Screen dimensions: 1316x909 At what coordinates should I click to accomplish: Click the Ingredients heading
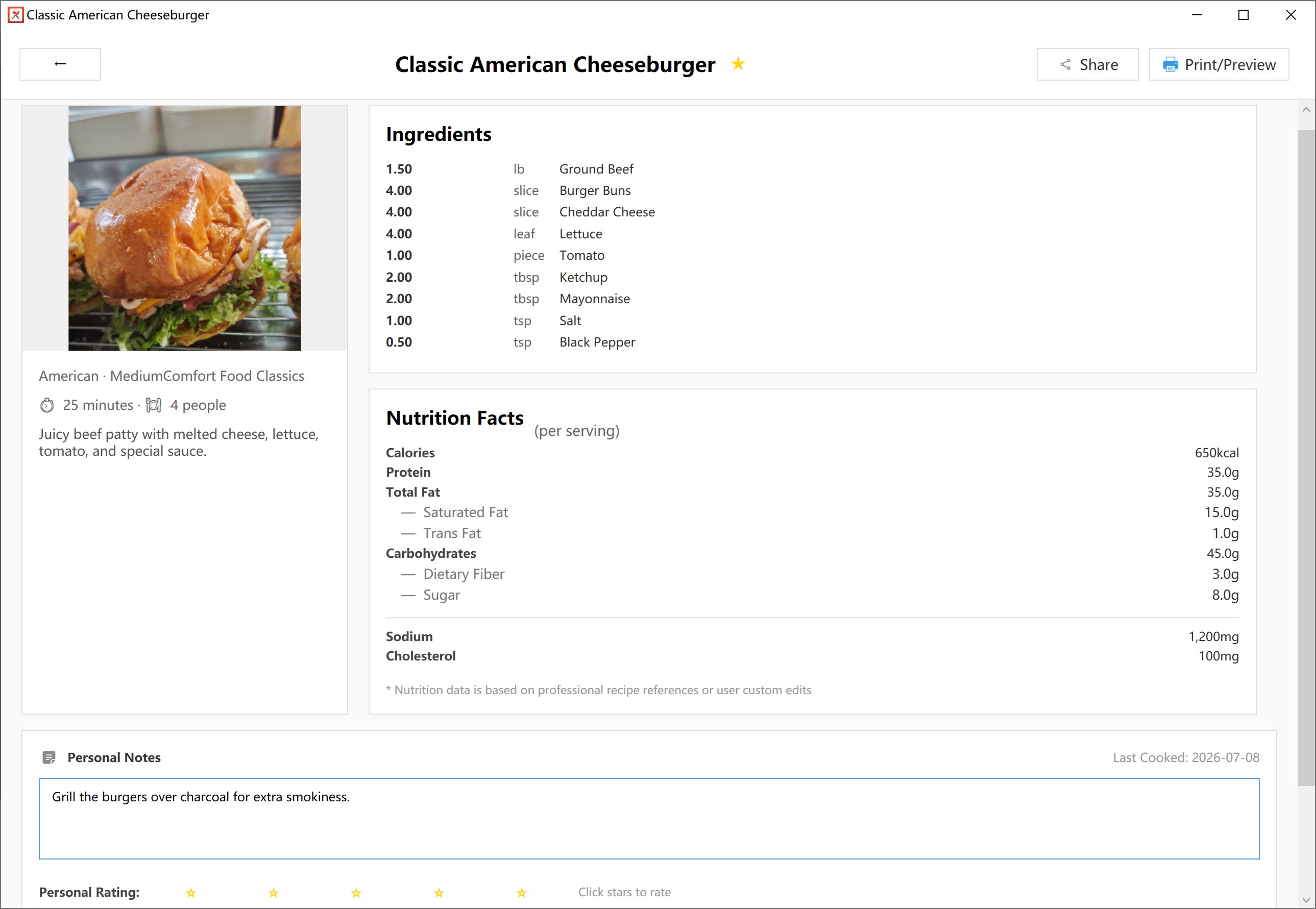438,134
